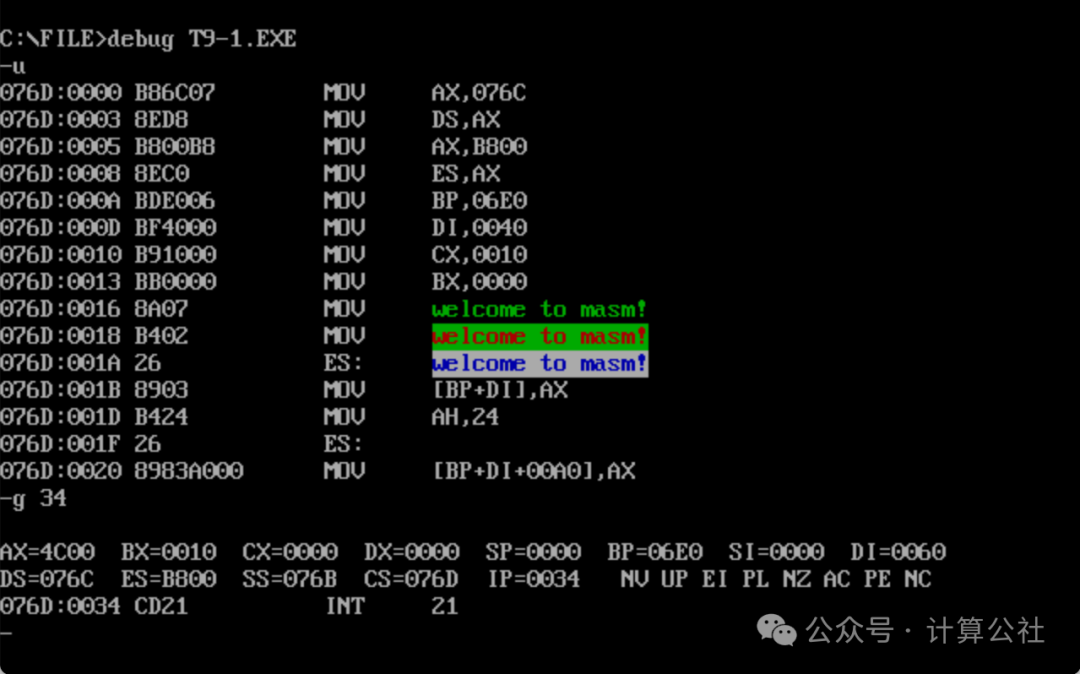Viewport: 1080px width, 674px height.
Task: Click operand '[BP+DI+00A0],AX'
Action: (x=533, y=472)
